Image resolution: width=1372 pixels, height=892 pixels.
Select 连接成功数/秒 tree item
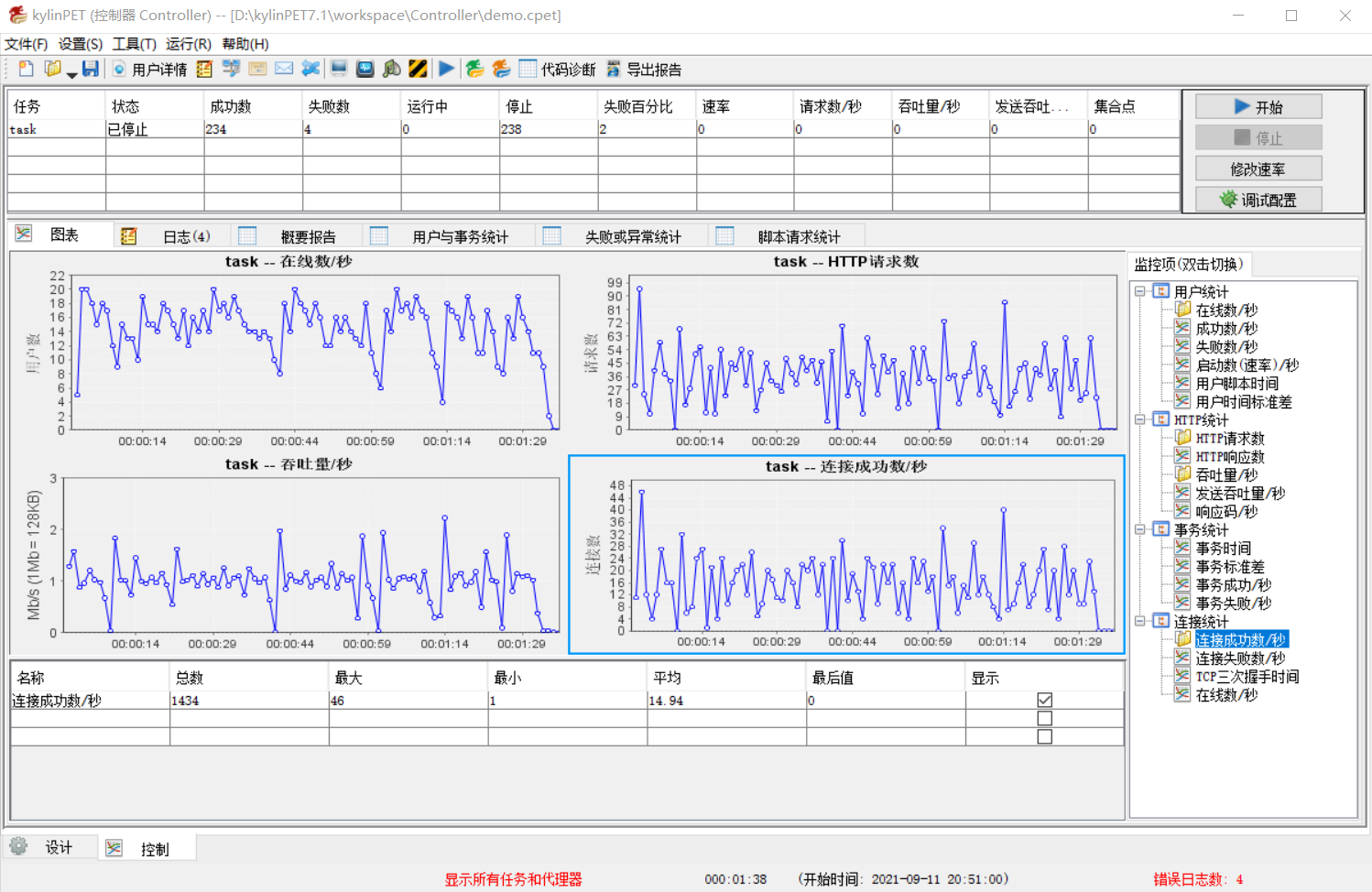[1241, 639]
